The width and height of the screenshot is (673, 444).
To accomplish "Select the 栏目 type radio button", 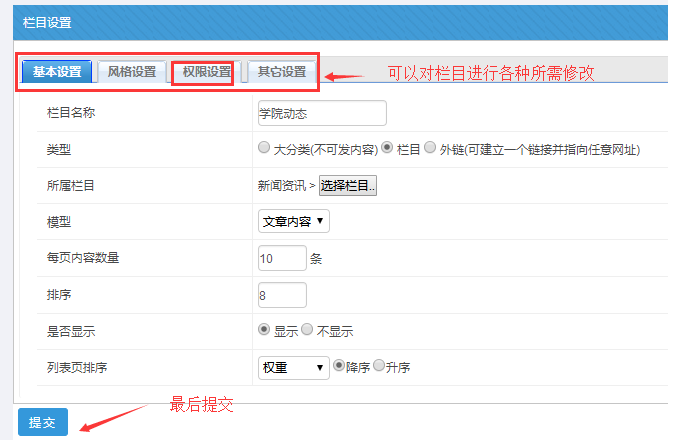I will (x=388, y=148).
